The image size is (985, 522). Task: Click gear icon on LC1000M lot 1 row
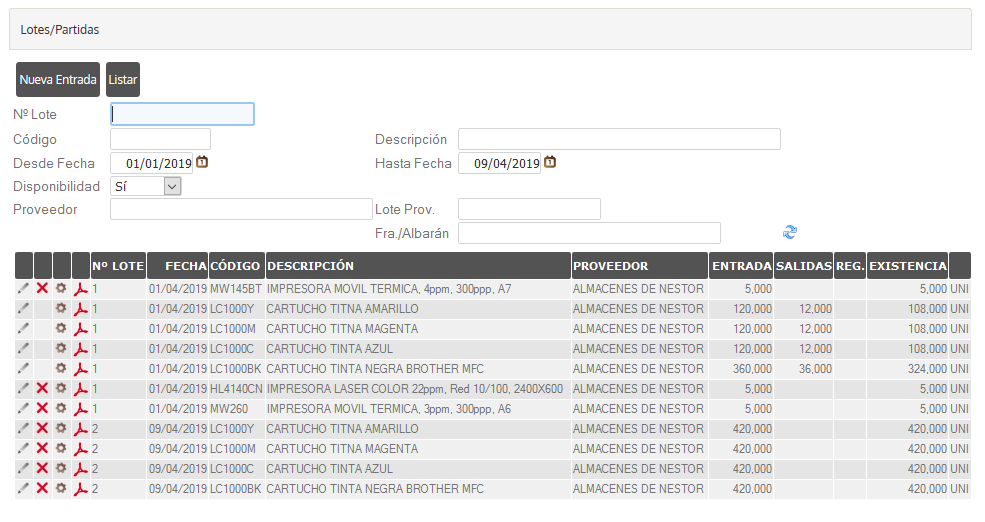pyautogui.click(x=61, y=329)
